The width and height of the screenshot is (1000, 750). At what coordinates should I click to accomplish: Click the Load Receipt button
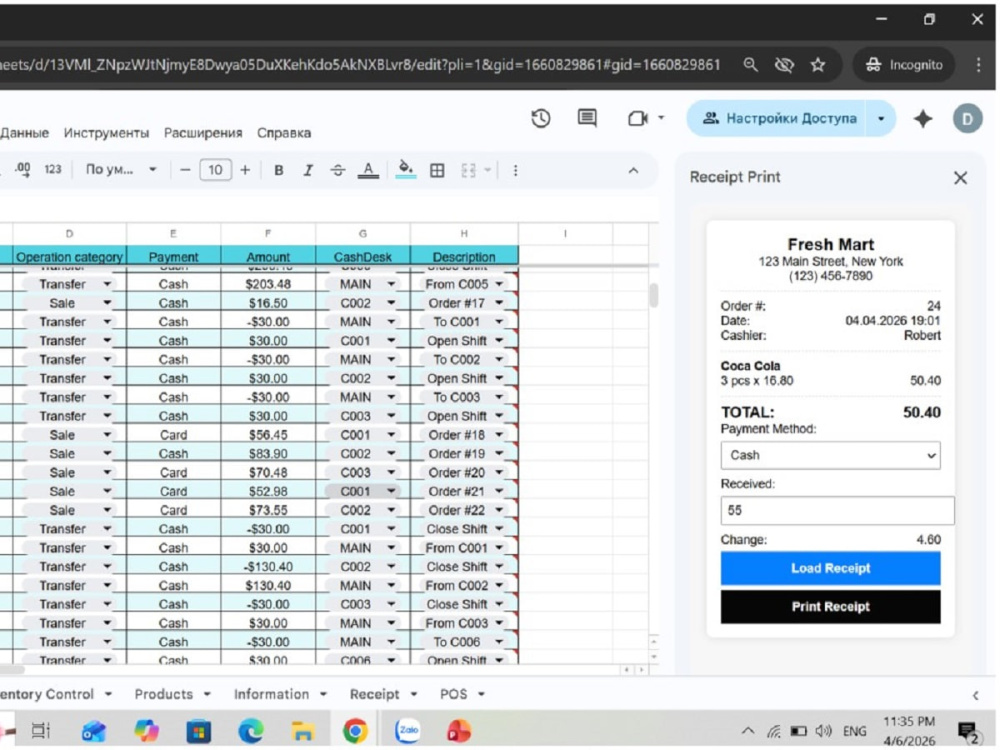tap(830, 568)
